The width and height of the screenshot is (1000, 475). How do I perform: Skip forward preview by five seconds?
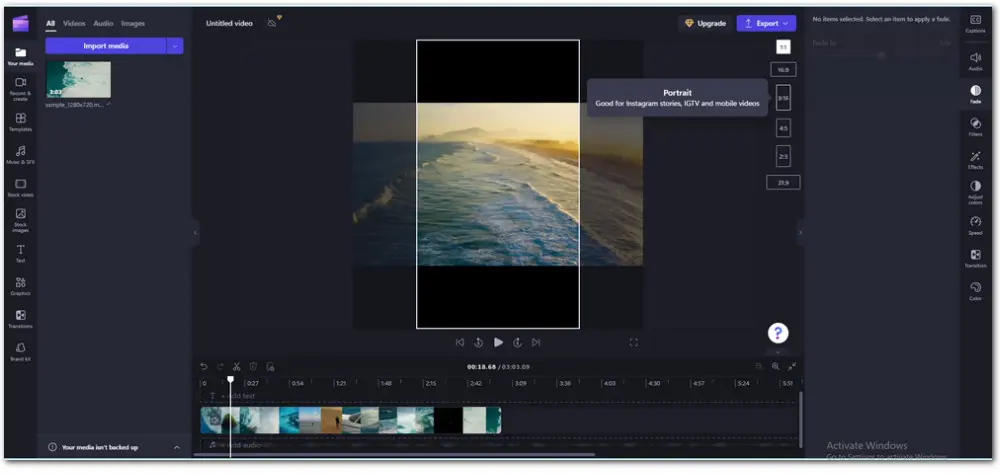click(517, 342)
